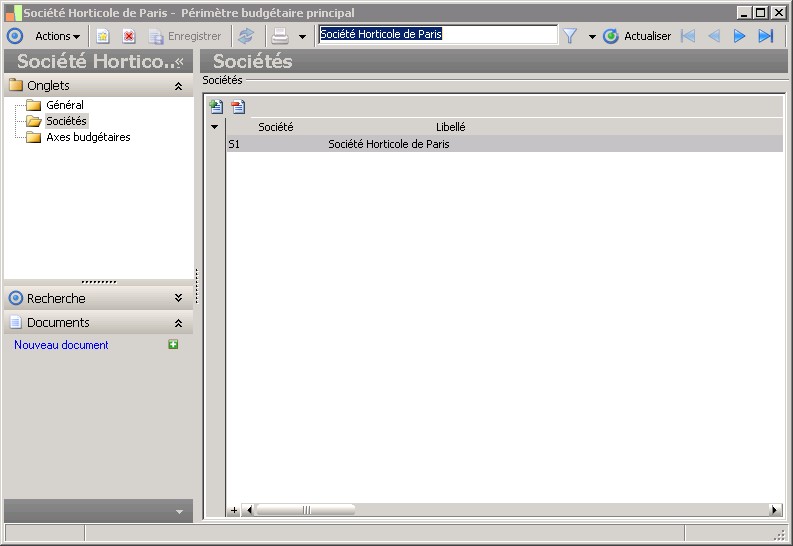
Task: Click the horizontal pane splitter dots
Action: (99, 282)
